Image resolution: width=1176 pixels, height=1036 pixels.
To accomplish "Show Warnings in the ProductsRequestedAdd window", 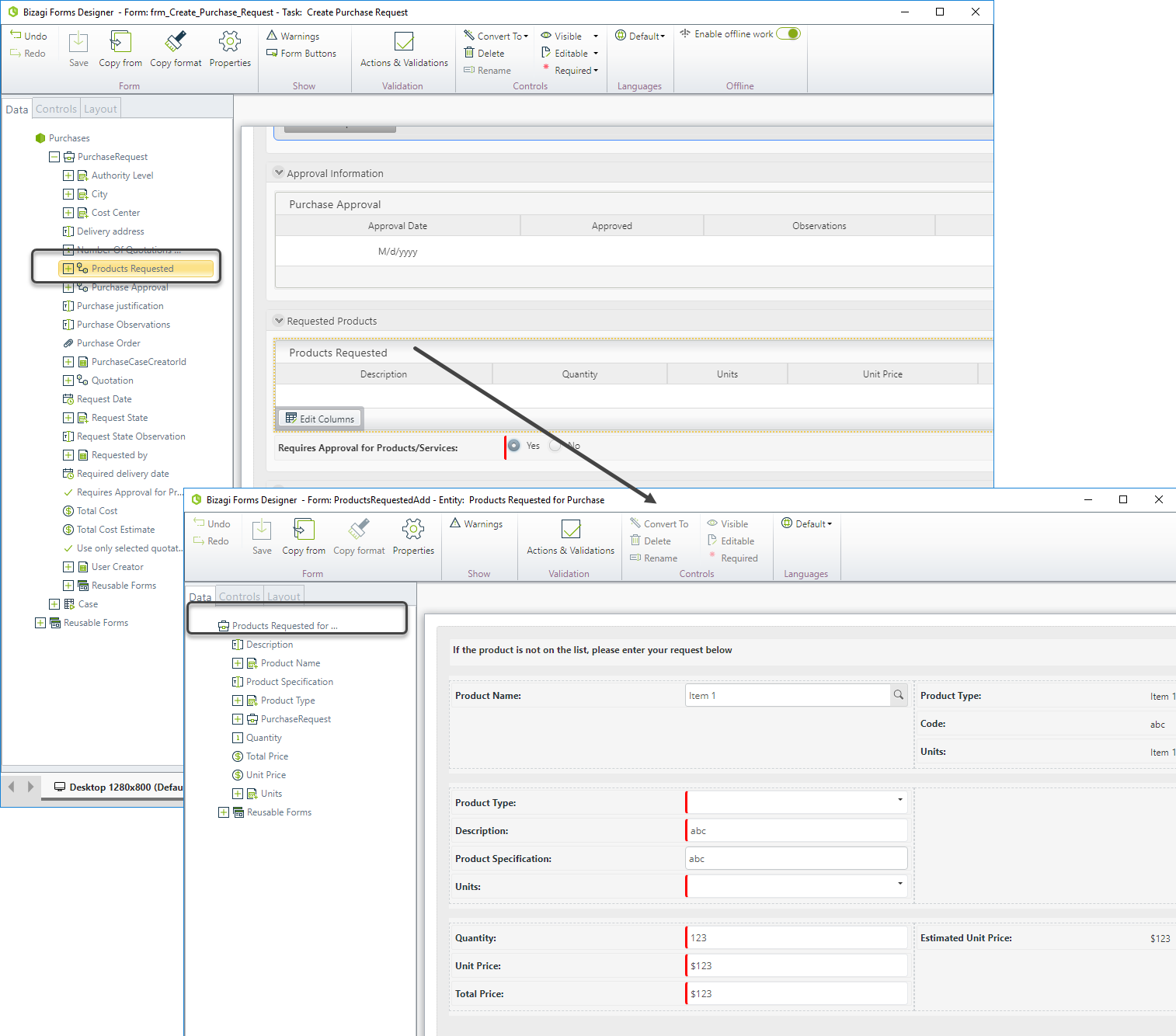I will (476, 524).
